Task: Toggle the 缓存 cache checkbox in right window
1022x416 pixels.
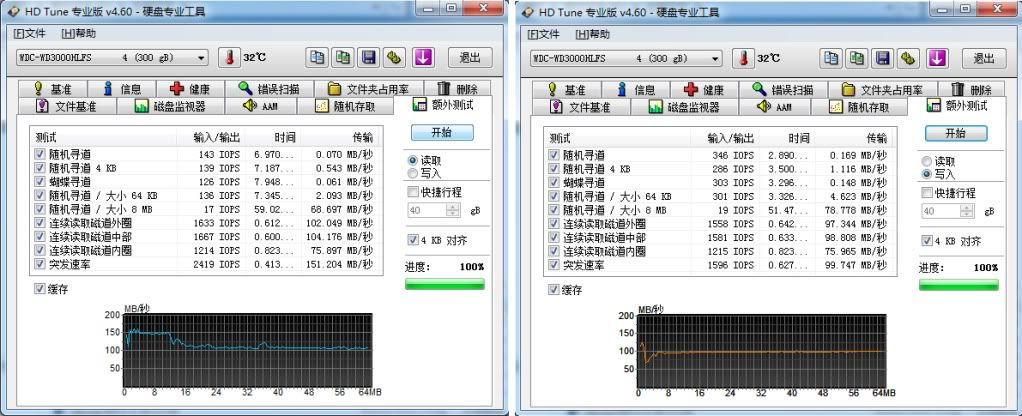Action: point(554,290)
